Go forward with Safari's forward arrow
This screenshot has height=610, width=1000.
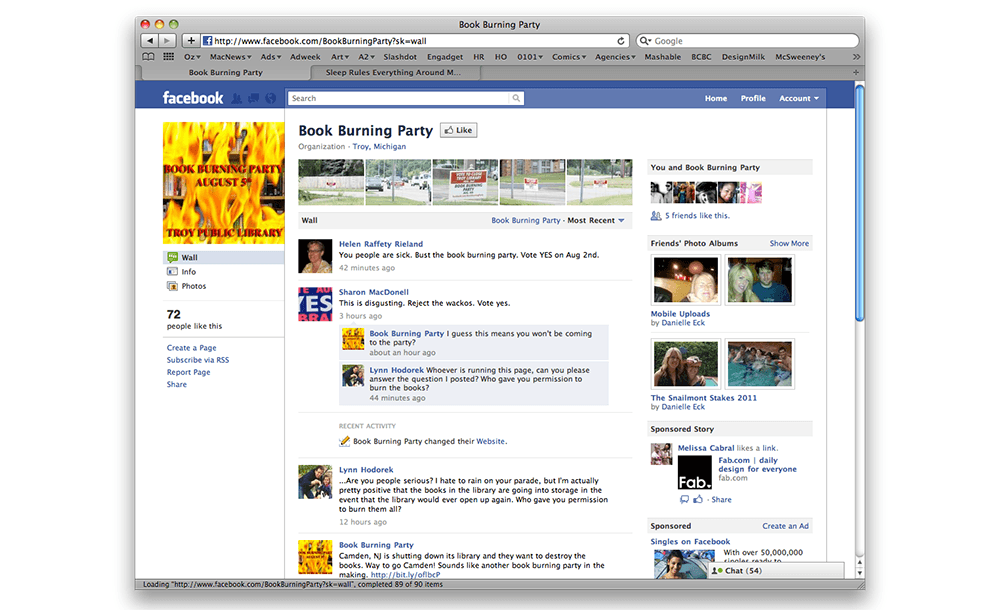pos(166,41)
